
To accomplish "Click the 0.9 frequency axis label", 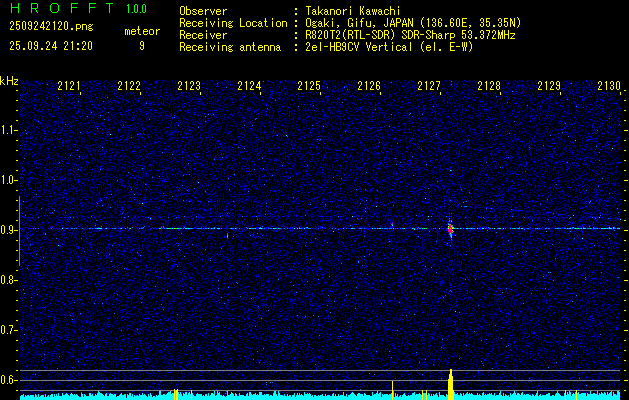I will 7,230.
